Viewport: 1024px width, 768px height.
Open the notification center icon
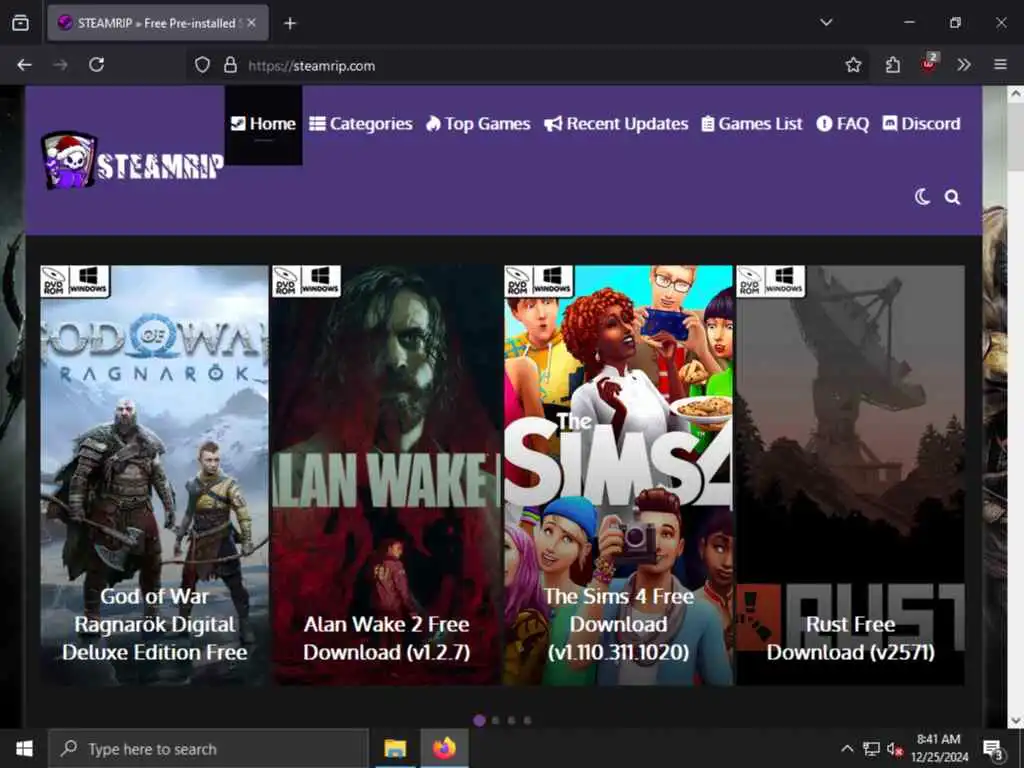[x=993, y=749]
